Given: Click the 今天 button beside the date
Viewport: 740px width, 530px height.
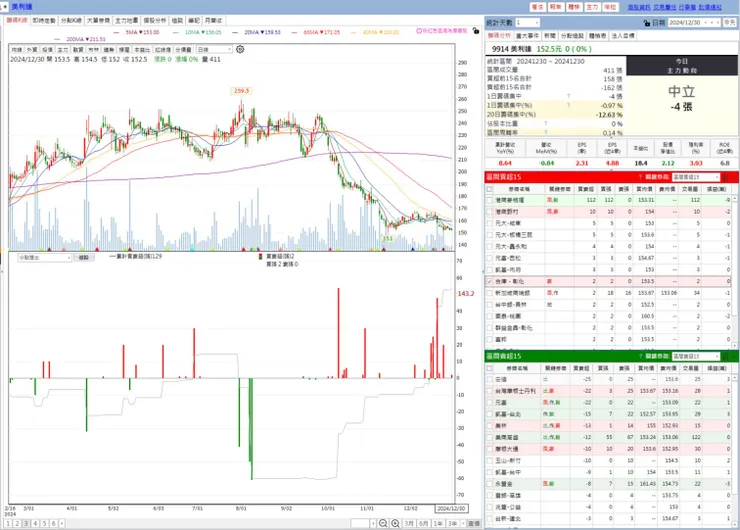Looking at the screenshot, I should (x=730, y=23).
